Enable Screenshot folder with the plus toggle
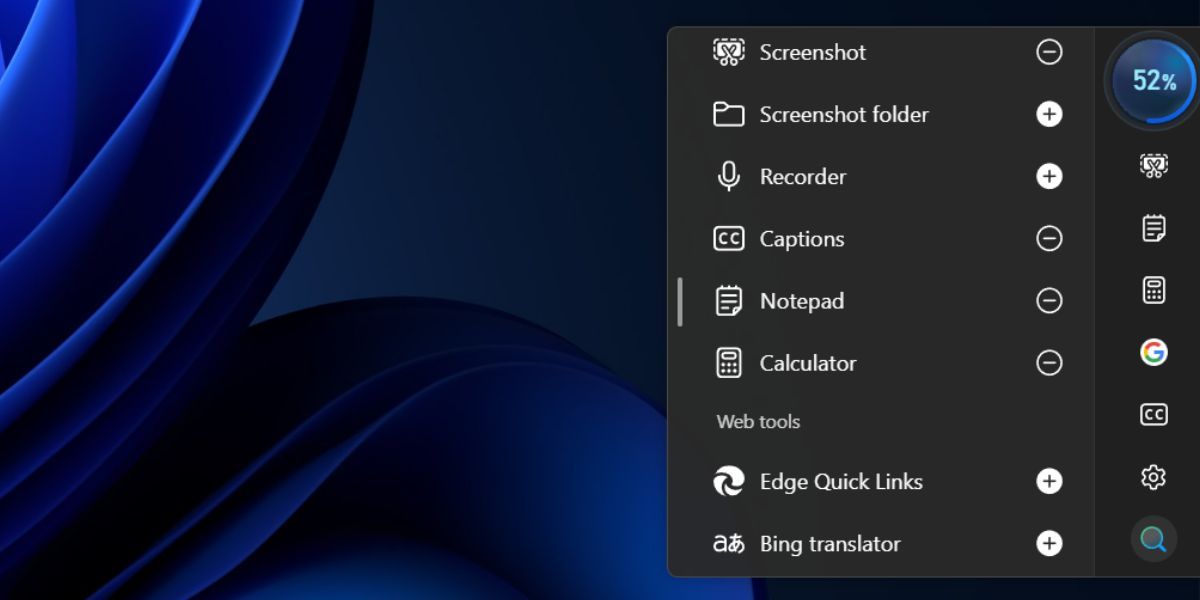The image size is (1200, 600). (1048, 114)
